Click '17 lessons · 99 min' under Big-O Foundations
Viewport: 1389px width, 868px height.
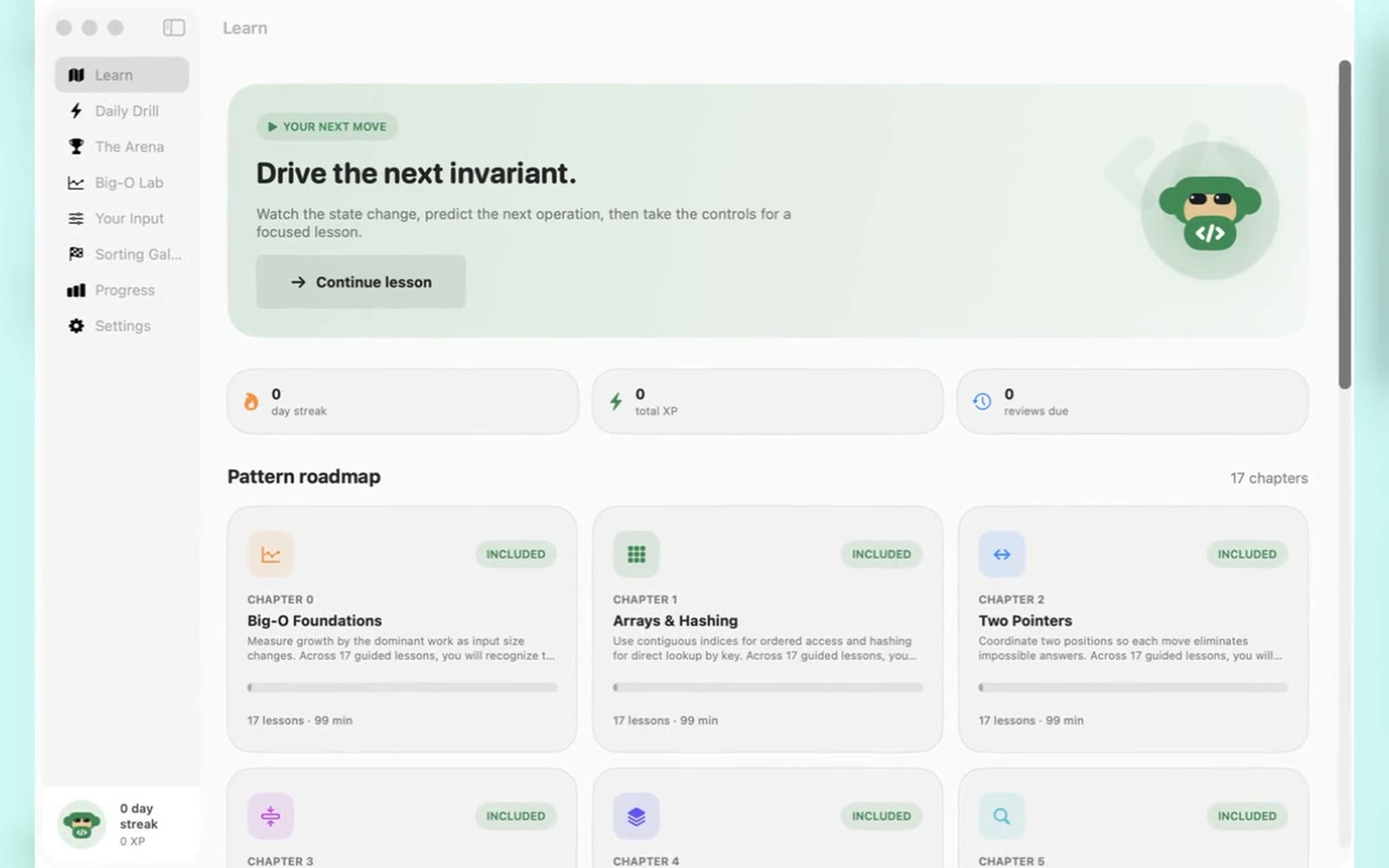point(300,720)
